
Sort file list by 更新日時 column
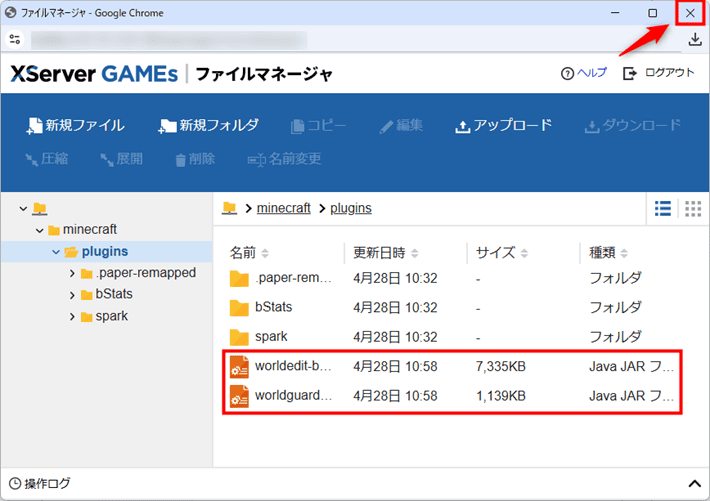coord(385,253)
